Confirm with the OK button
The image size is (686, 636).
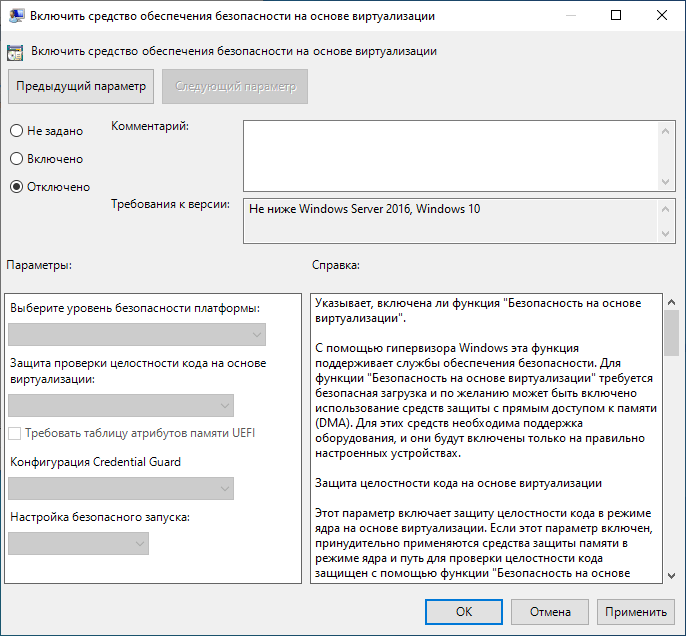click(464, 612)
